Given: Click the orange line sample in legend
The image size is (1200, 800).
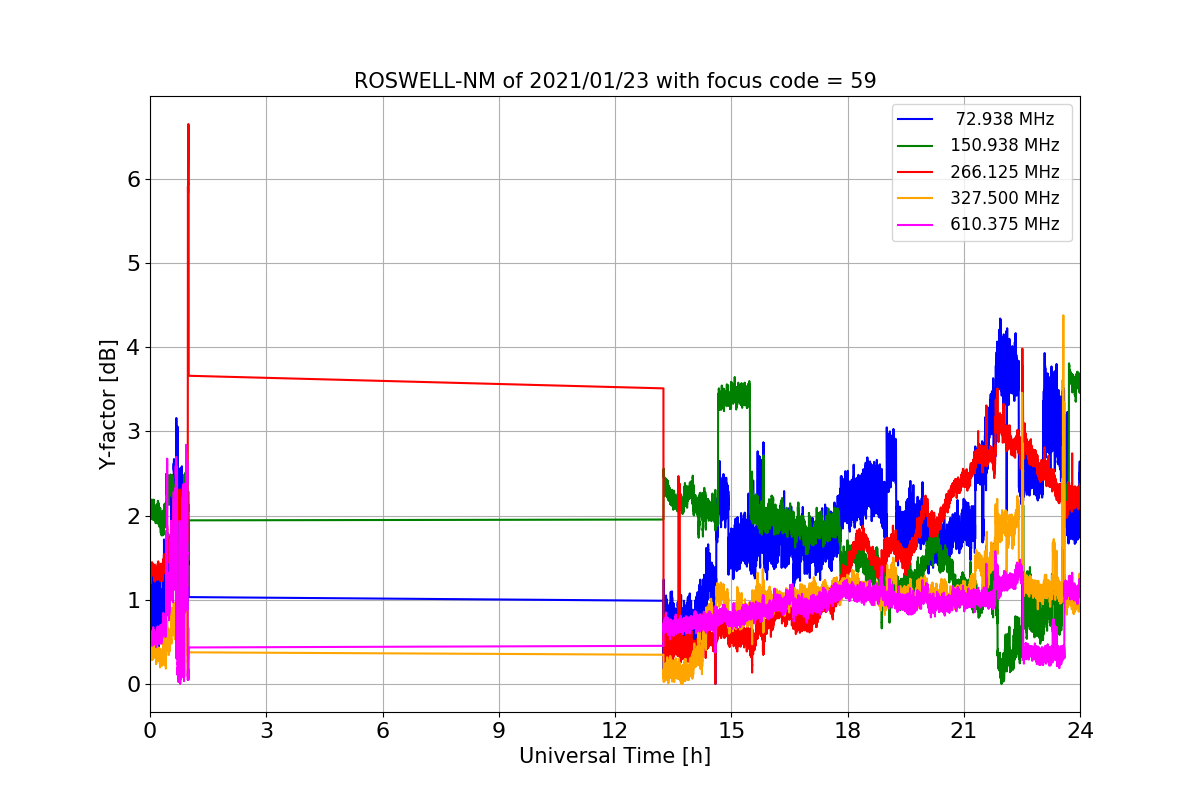Looking at the screenshot, I should click(x=916, y=198).
